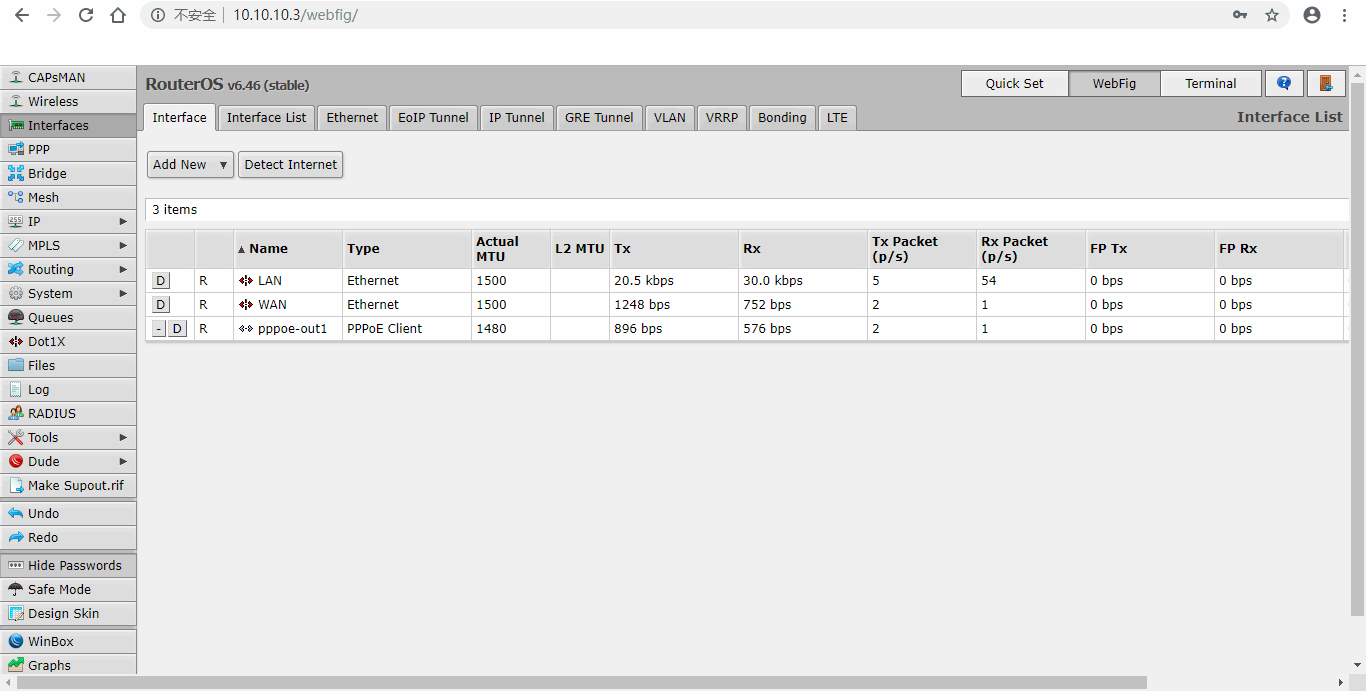Screen dimensions: 1366x691
Task: Click Make Supout.rif in the sidebar
Action: coord(68,485)
